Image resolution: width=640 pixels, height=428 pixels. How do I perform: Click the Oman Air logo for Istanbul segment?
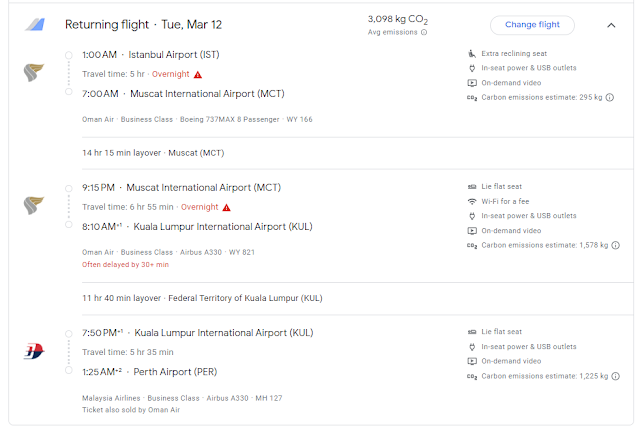click(x=33, y=72)
